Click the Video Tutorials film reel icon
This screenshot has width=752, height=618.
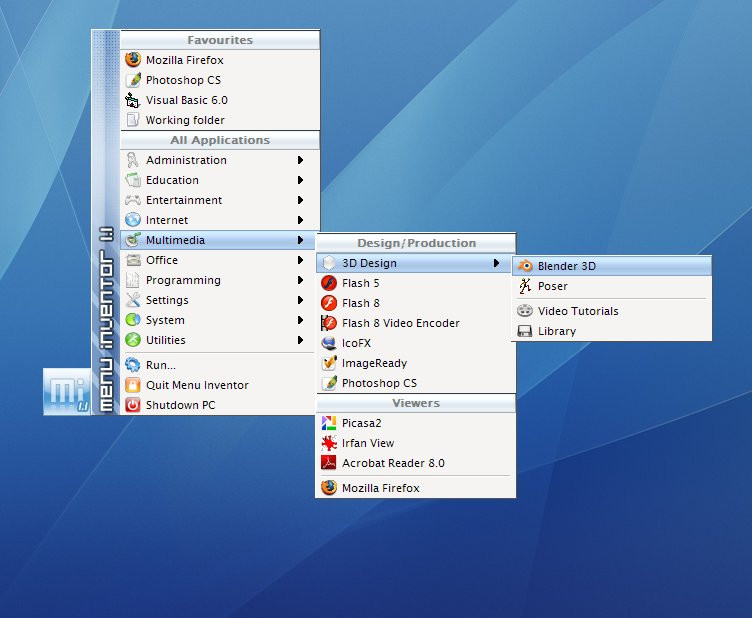(x=525, y=311)
